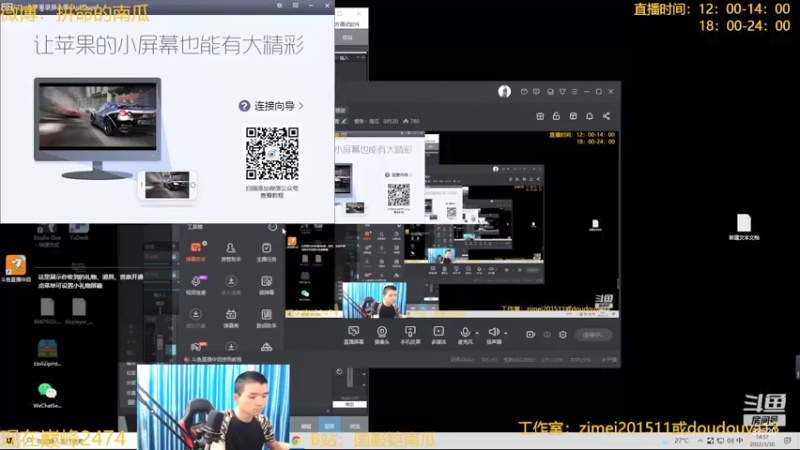Show hidden tray icons caret
Viewport: 800px width, 450px height.
pyautogui.click(x=700, y=440)
